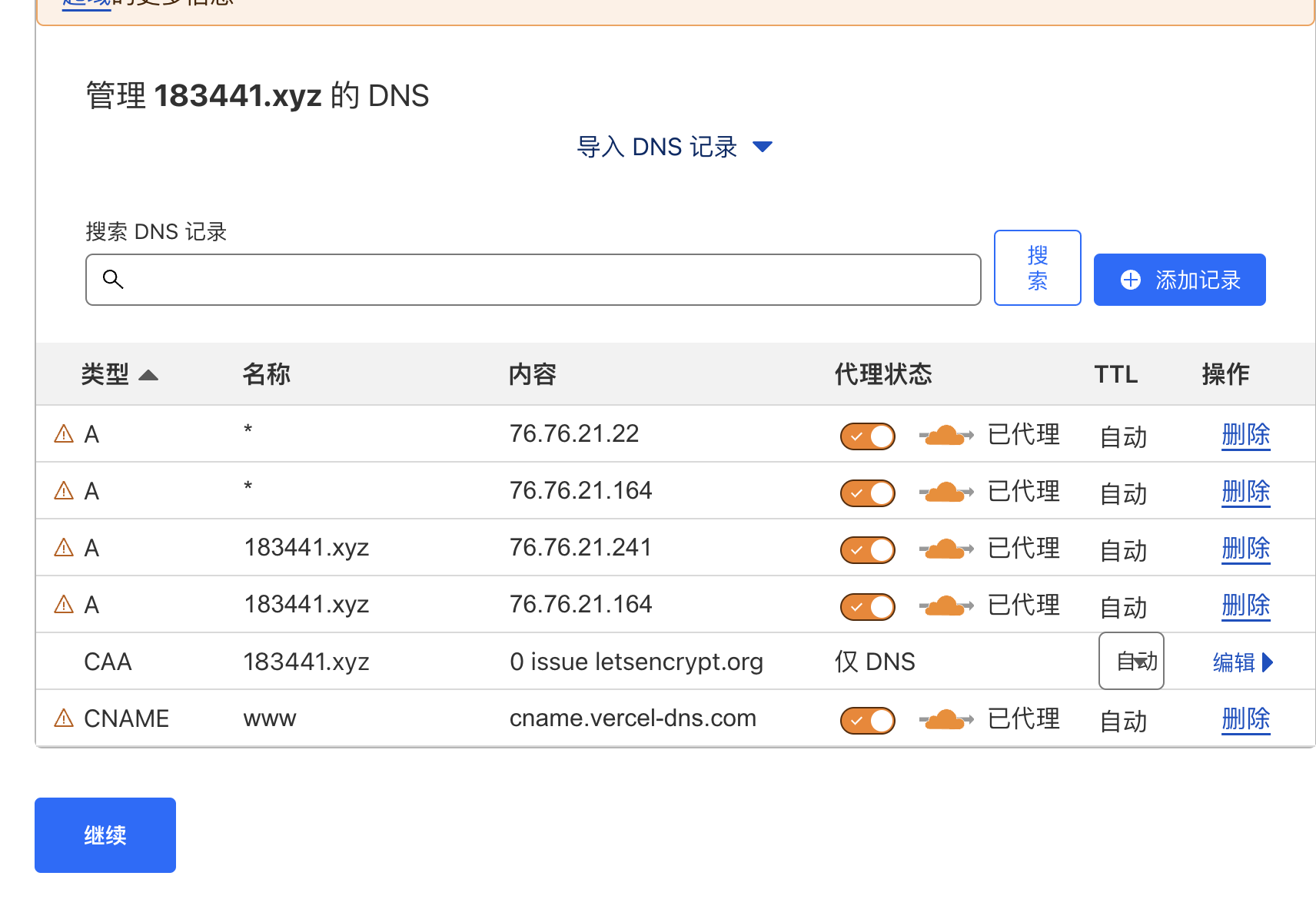Screen dimensions: 1316x919
Task: Open TTL 自动 dropdown on CAA record
Action: [1132, 661]
